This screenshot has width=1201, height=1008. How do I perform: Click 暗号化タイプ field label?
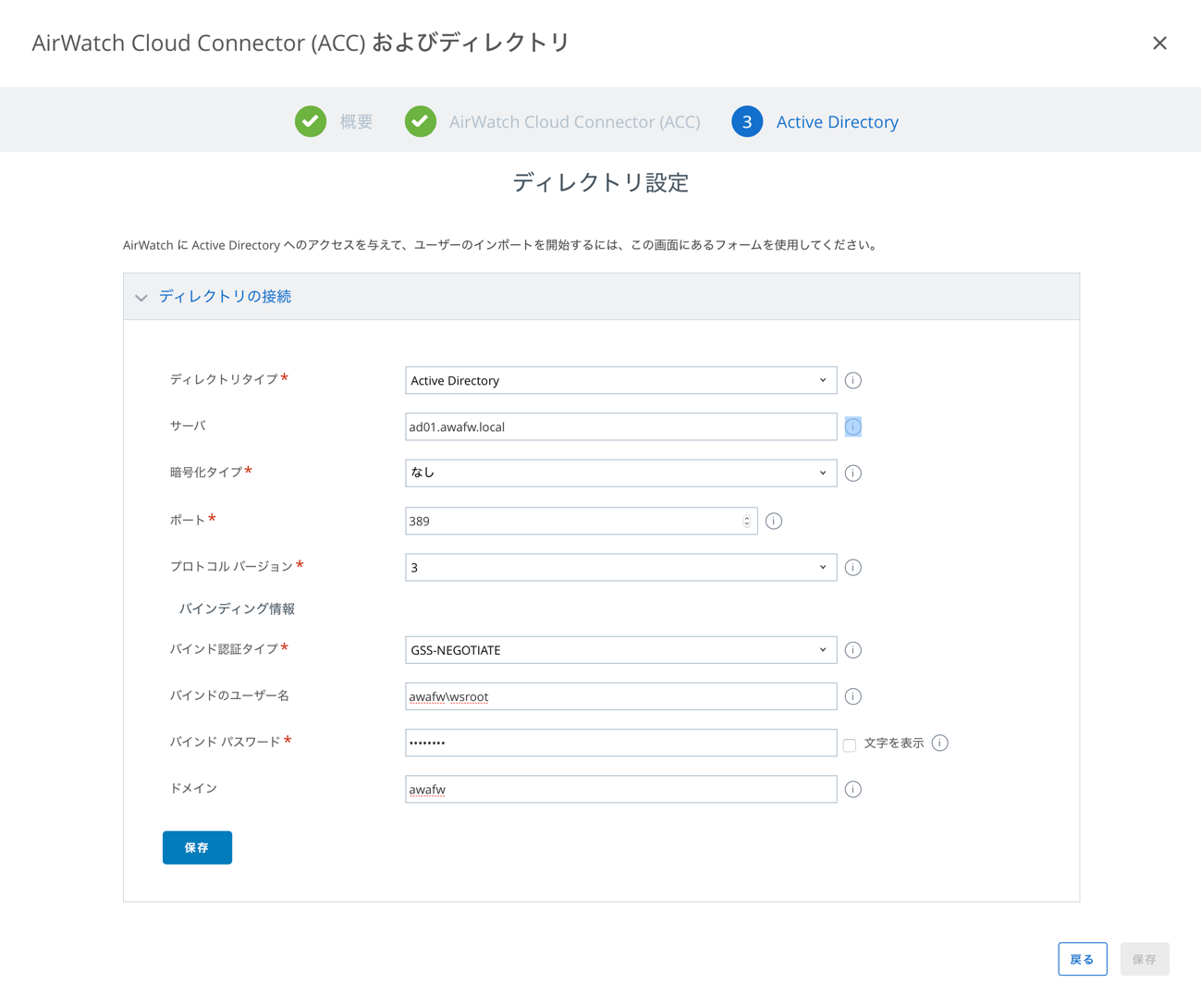(205, 472)
